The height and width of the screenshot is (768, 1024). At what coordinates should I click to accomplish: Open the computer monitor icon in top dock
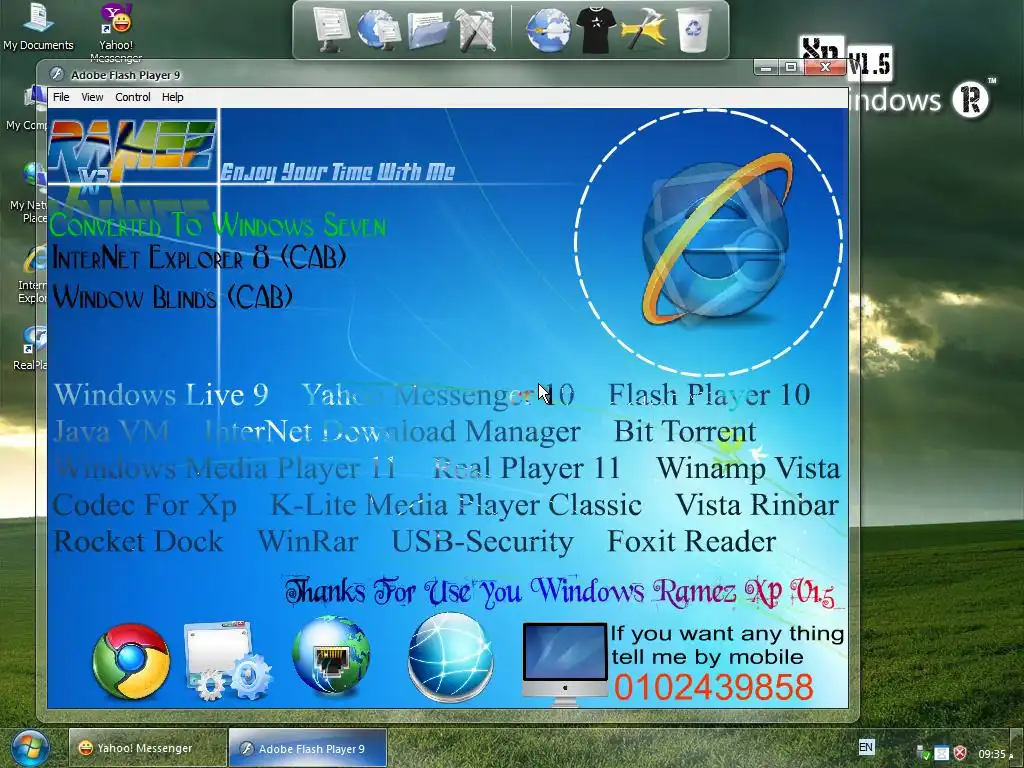(333, 29)
